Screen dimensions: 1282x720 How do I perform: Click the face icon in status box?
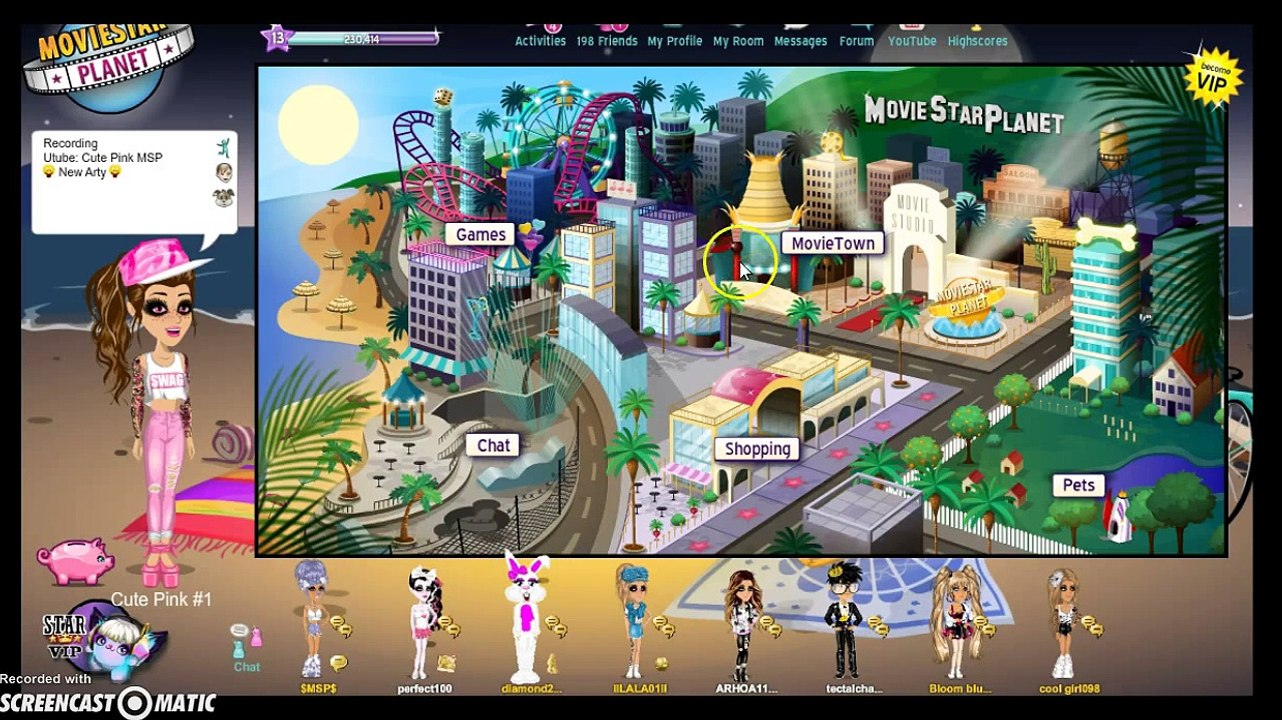pyautogui.click(x=223, y=172)
